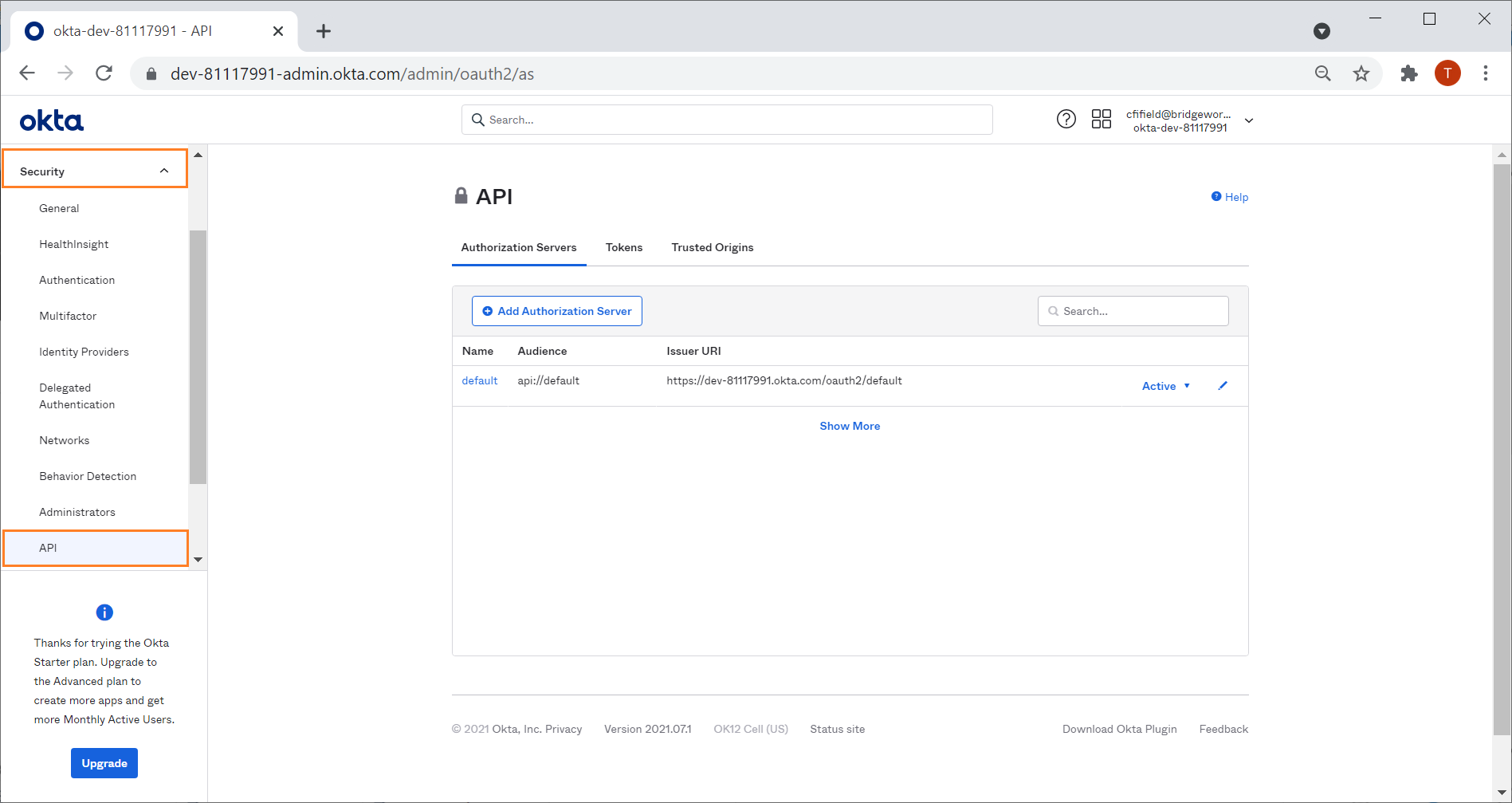Open the Chrome profile avatar T
This screenshot has width=1512, height=803.
click(x=1447, y=73)
